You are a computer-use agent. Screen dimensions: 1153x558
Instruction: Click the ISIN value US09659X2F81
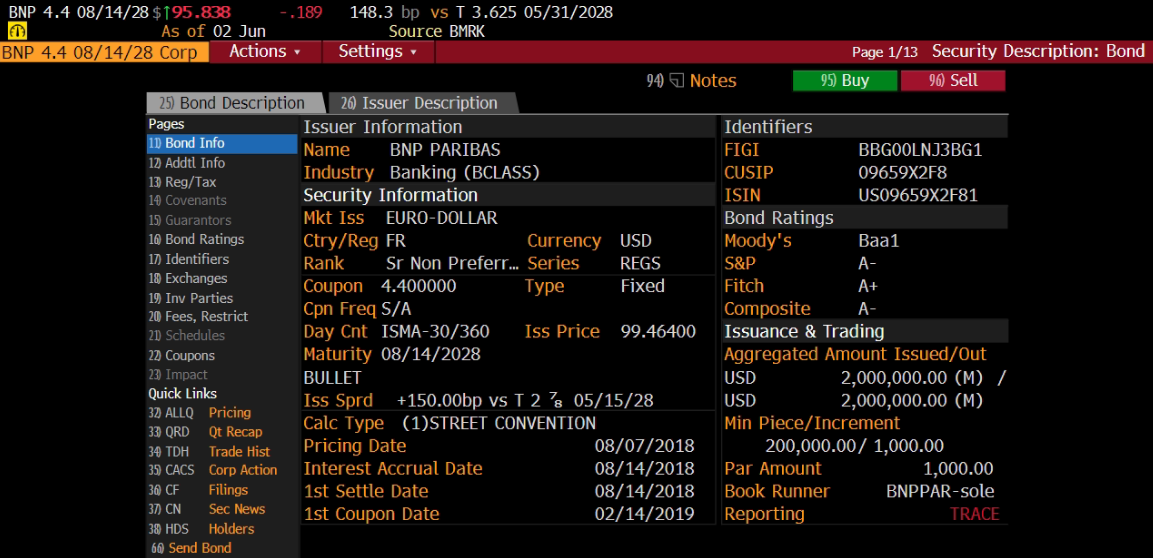click(918, 196)
